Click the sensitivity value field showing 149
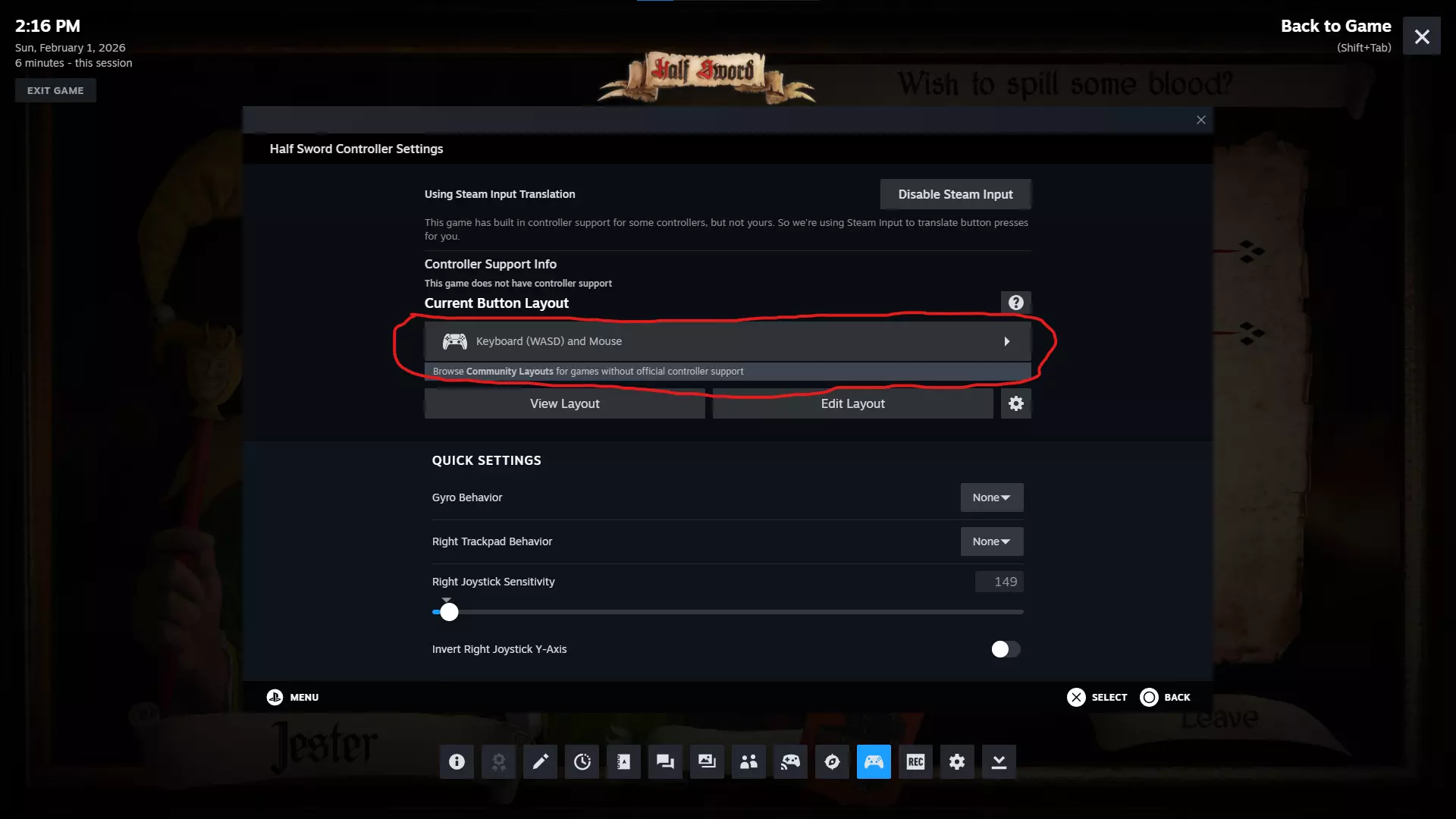Viewport: 1456px width, 819px height. (999, 582)
